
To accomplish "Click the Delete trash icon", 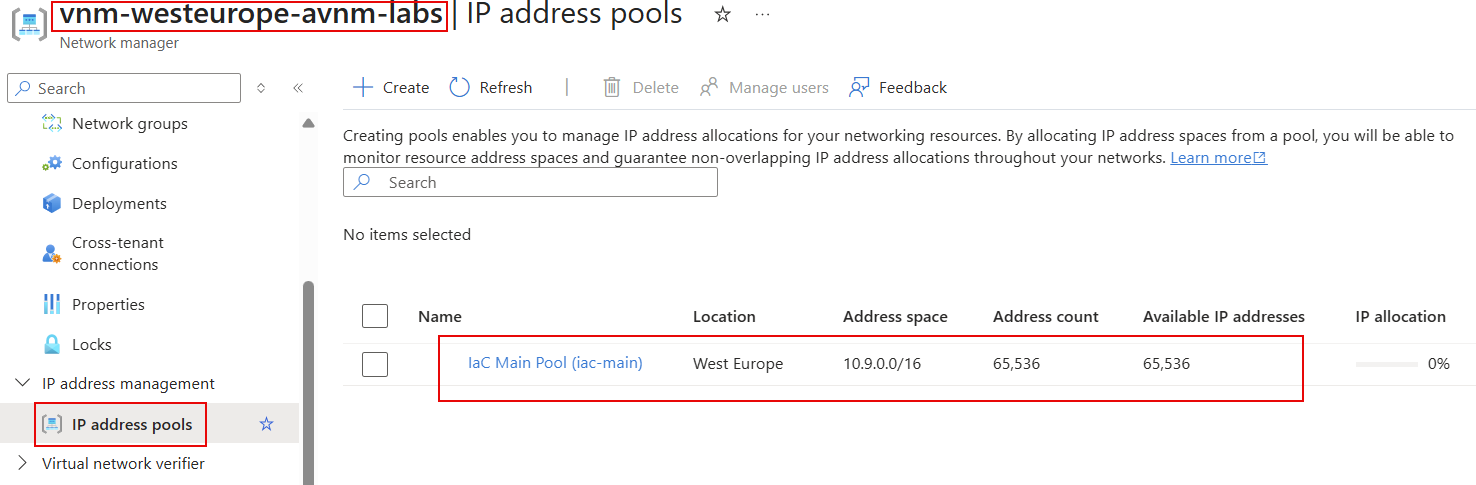I will pos(612,88).
